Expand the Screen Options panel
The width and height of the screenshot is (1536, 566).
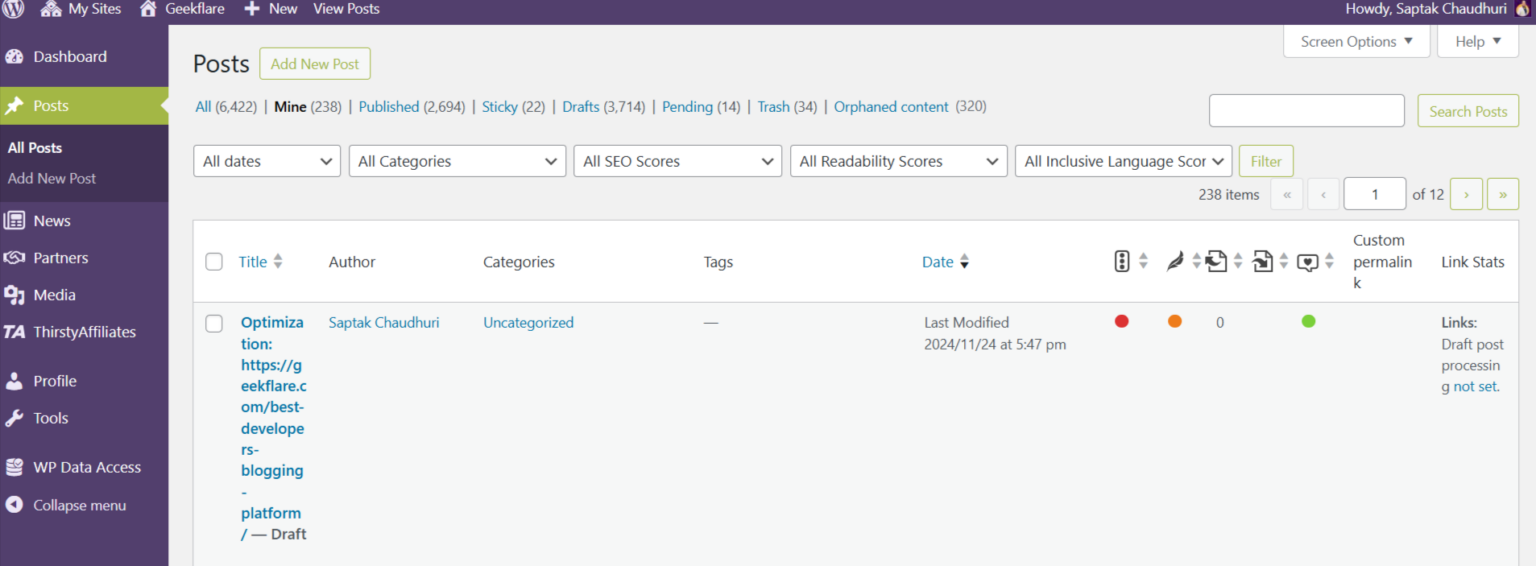click(1356, 41)
